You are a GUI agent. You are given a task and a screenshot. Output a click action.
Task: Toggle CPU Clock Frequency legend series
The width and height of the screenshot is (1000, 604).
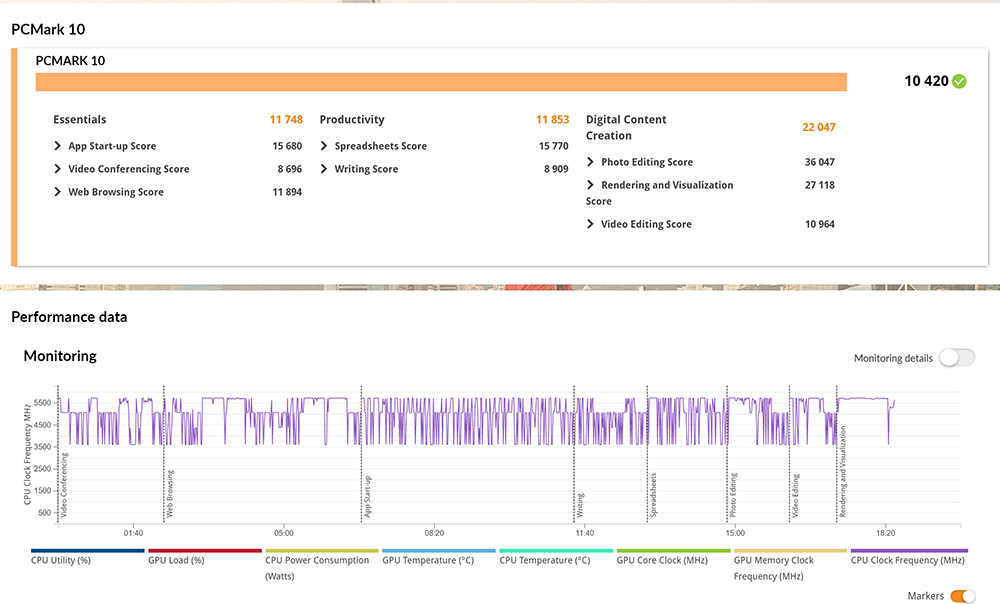coord(908,560)
